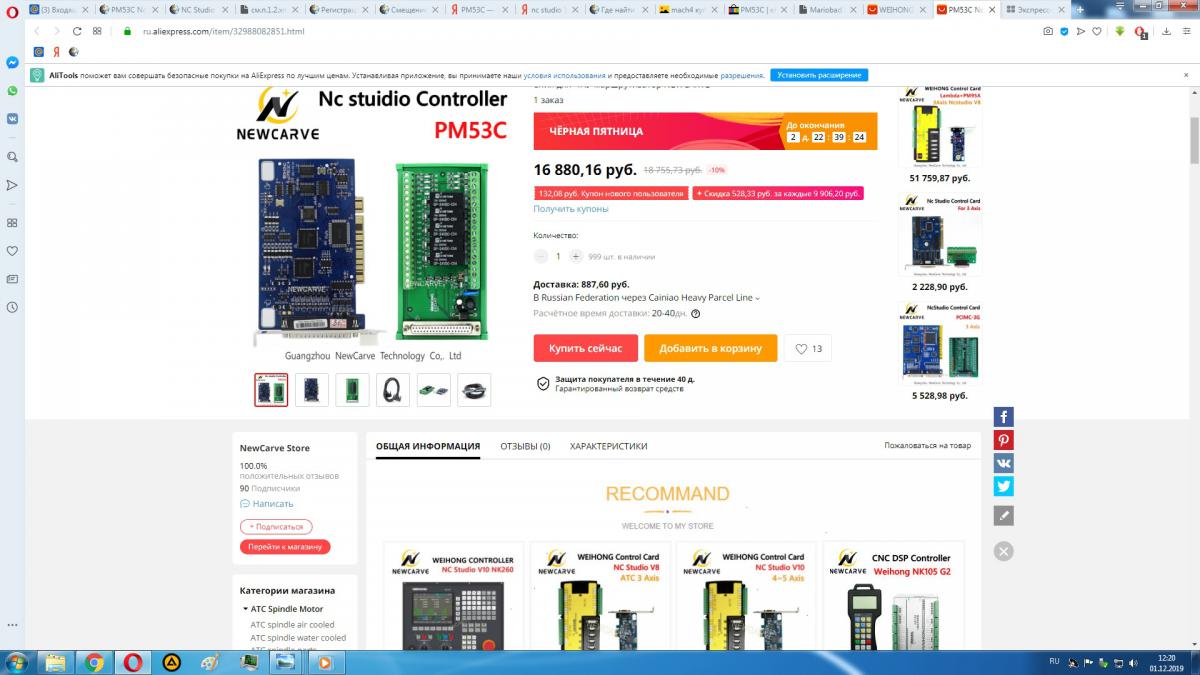Share the product on VK
This screenshot has height=675, width=1200.
coord(1003,463)
